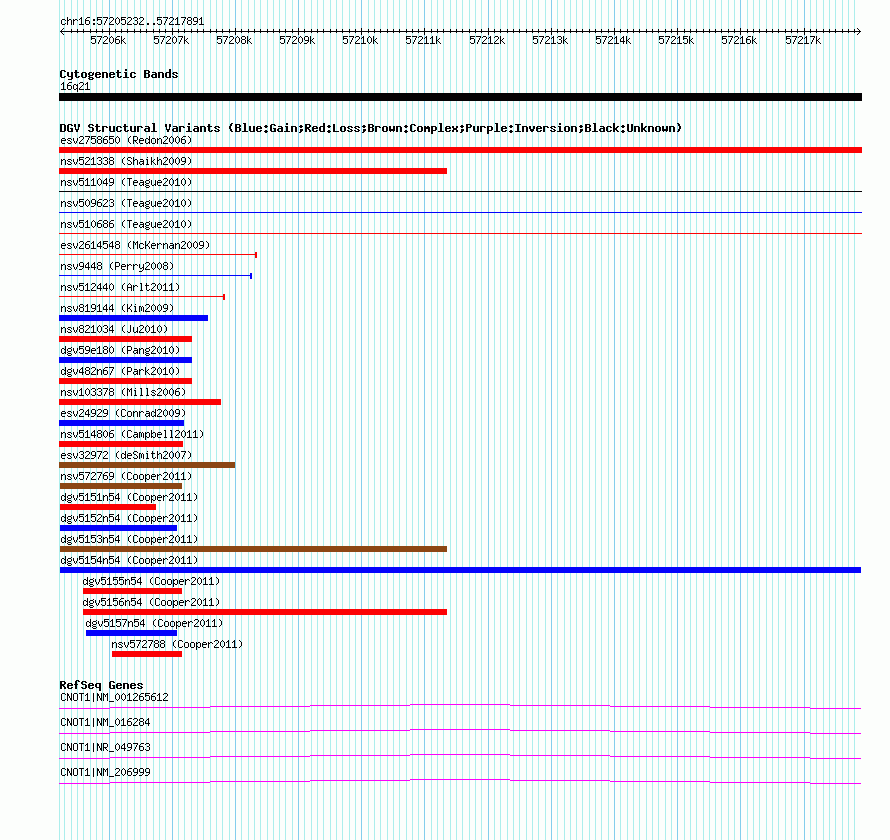
Task: Open nsv572788 (Cooper2011) variant label
Action: (x=177, y=644)
